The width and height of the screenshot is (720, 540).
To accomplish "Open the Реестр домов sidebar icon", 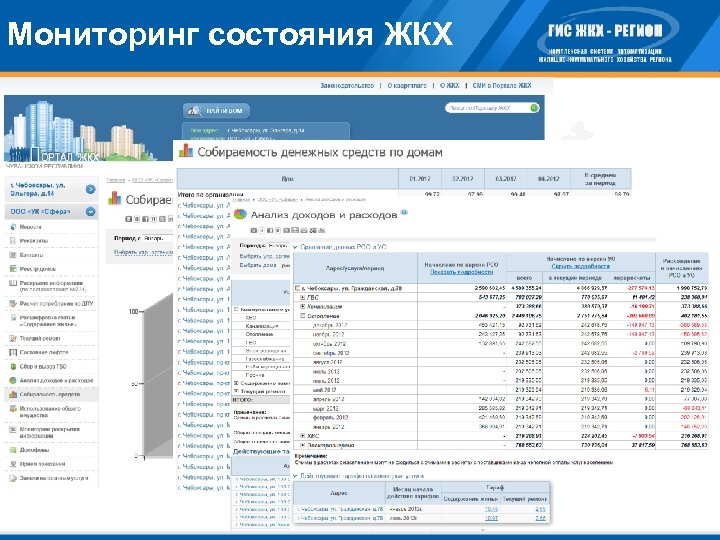I will (13, 269).
